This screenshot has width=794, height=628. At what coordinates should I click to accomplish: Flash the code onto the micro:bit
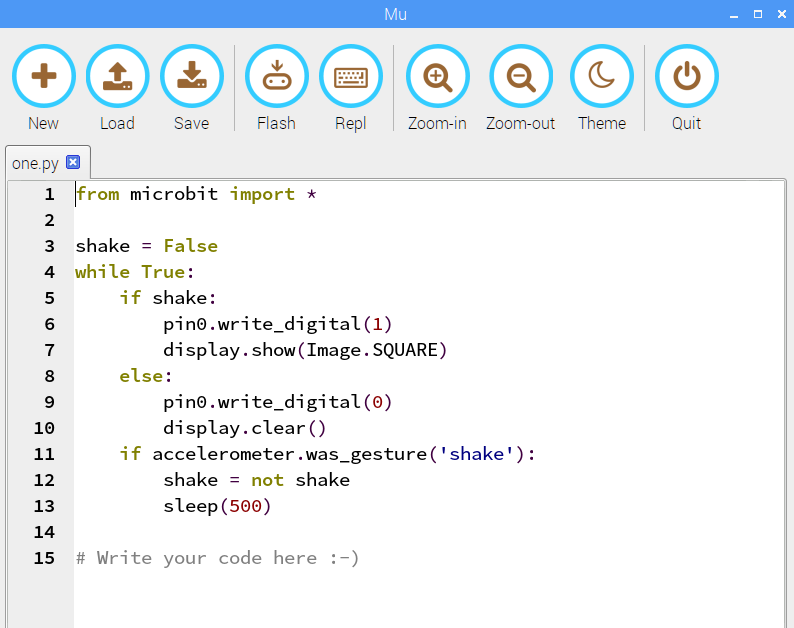[x=276, y=77]
